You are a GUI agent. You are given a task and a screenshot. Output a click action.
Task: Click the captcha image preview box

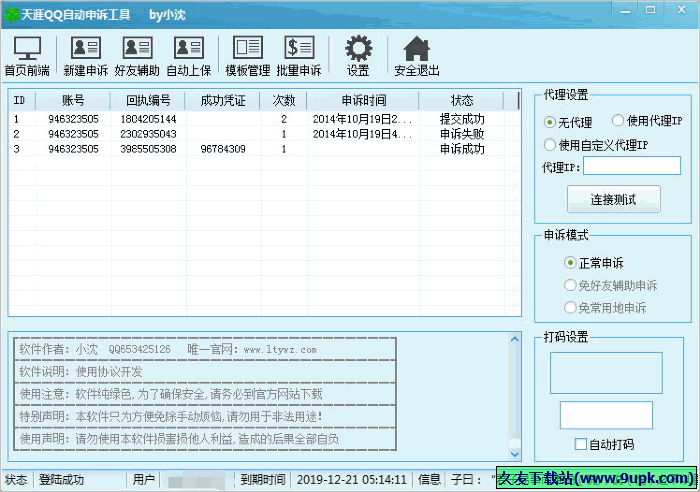pyautogui.click(x=606, y=373)
